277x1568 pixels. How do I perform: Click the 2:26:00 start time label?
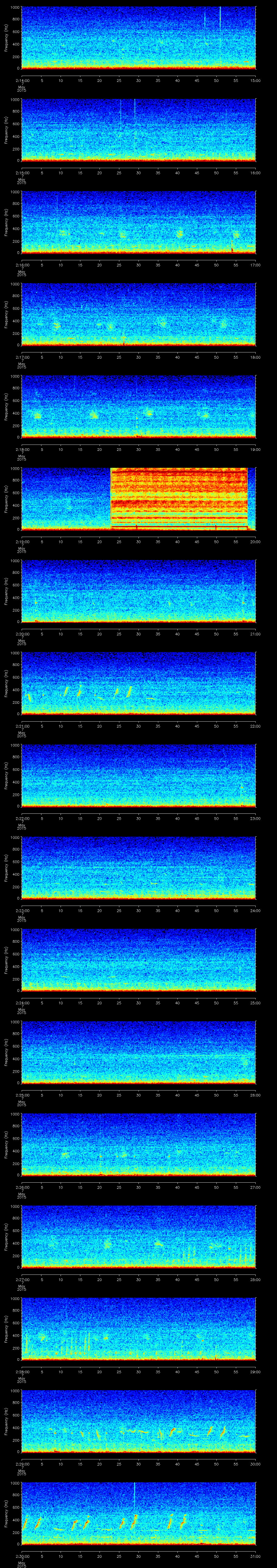click(x=22, y=1187)
